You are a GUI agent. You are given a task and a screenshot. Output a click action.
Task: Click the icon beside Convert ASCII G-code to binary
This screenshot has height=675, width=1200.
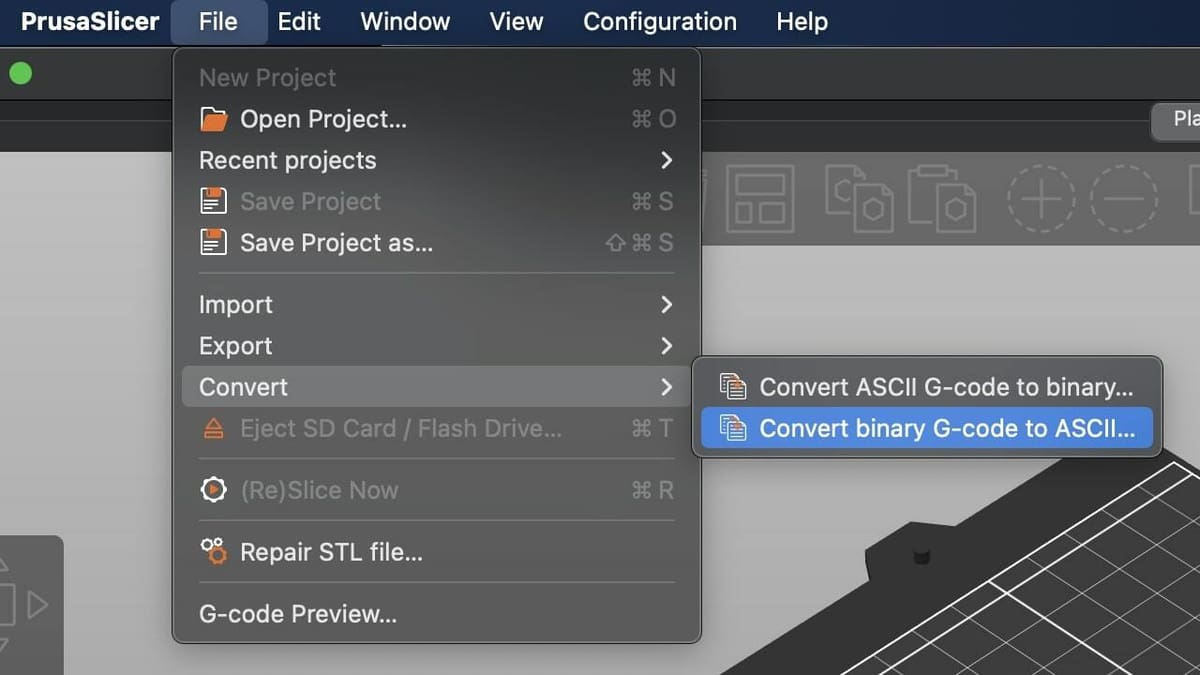733,387
